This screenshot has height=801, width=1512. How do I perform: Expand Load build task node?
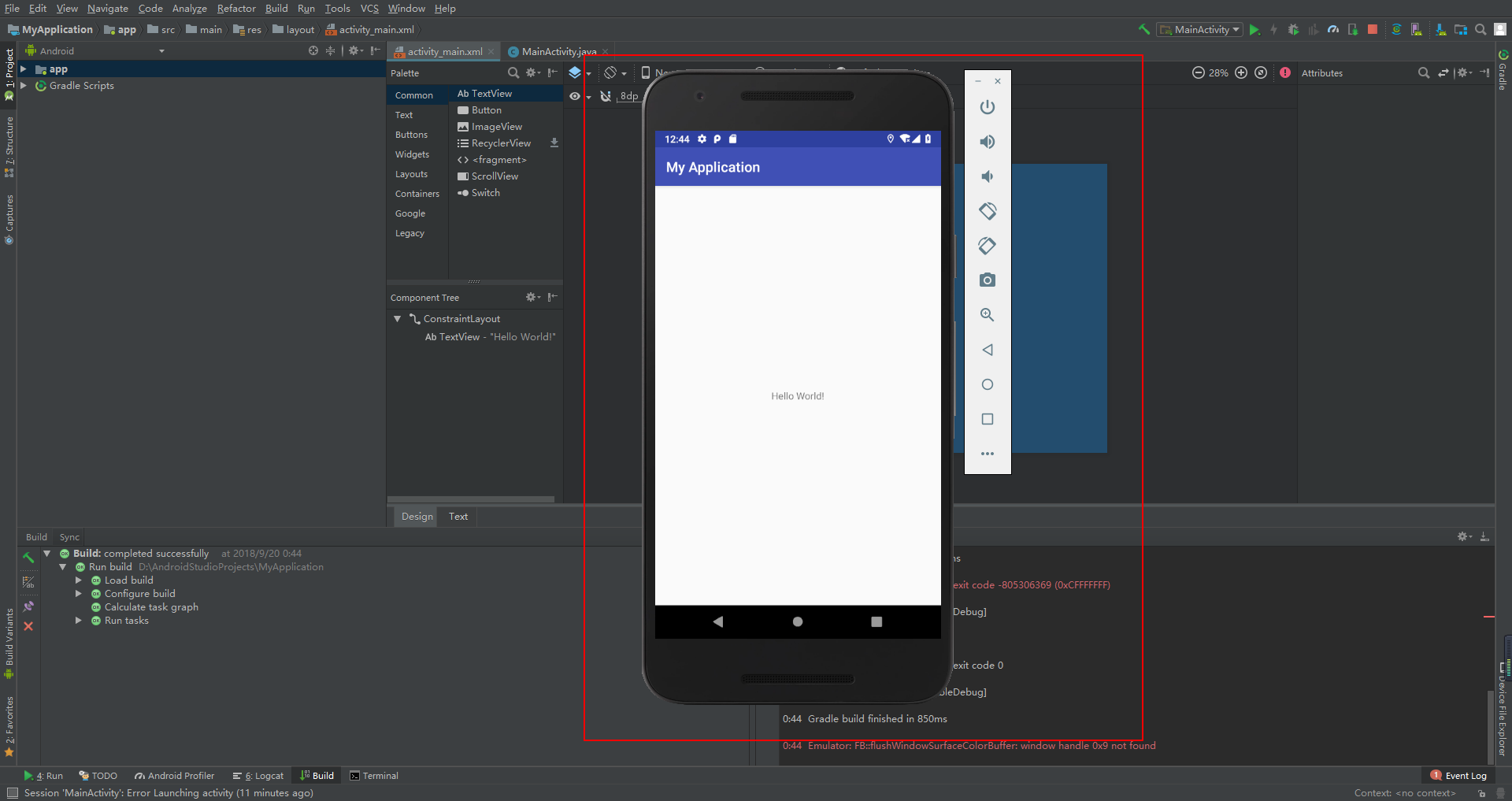79,580
